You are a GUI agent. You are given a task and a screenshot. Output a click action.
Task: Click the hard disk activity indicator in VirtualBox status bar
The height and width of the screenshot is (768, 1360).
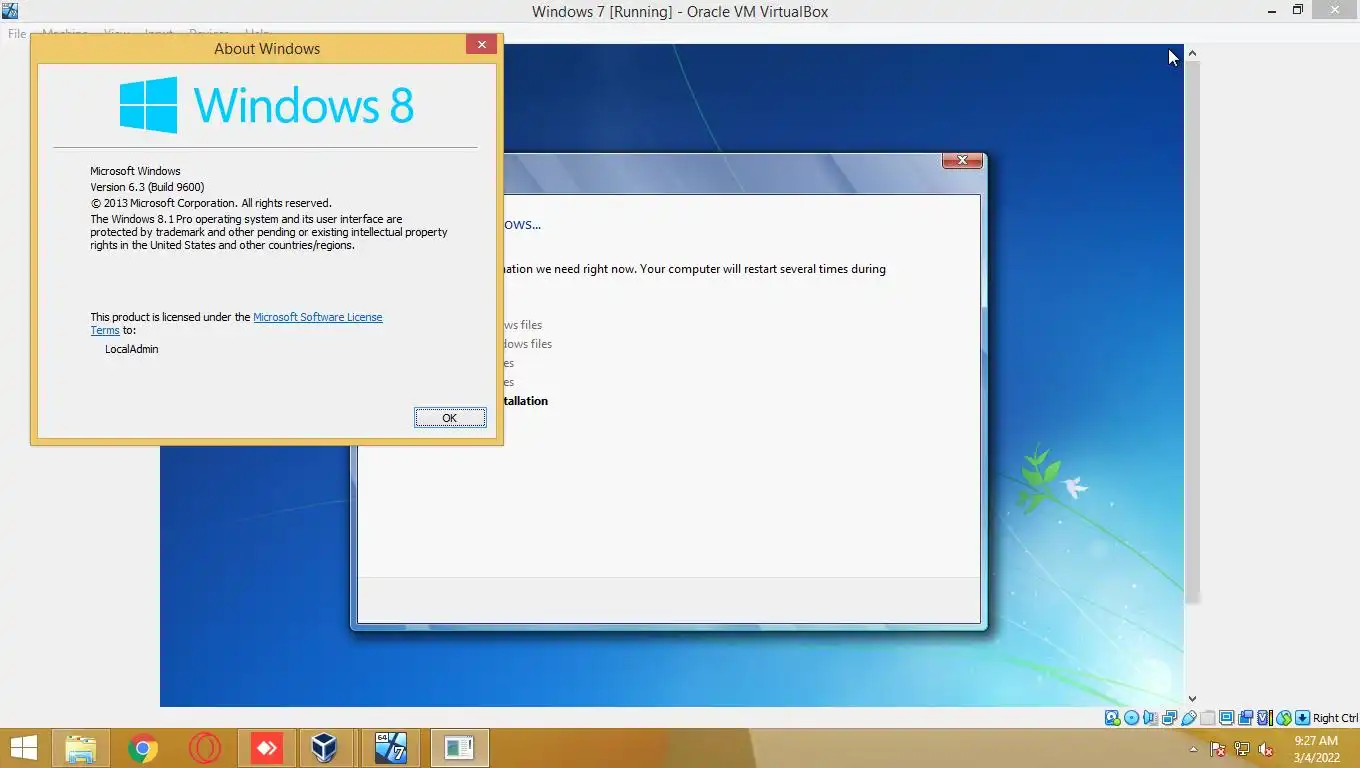[1112, 718]
